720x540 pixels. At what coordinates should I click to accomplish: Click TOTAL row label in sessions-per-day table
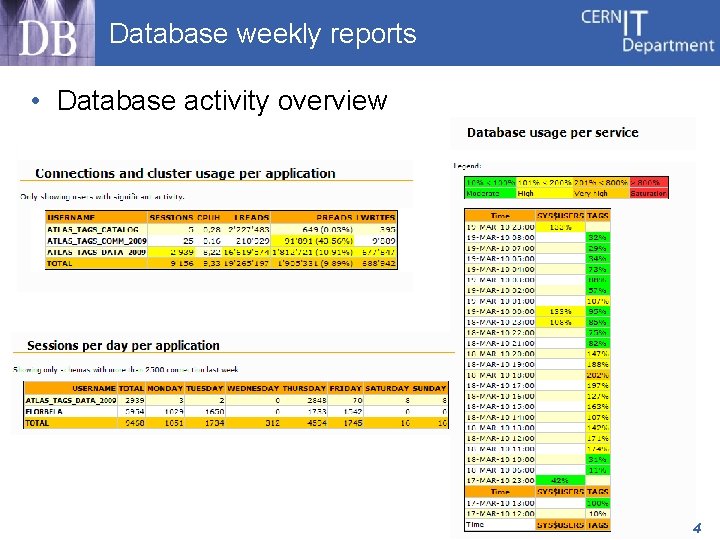[37, 423]
